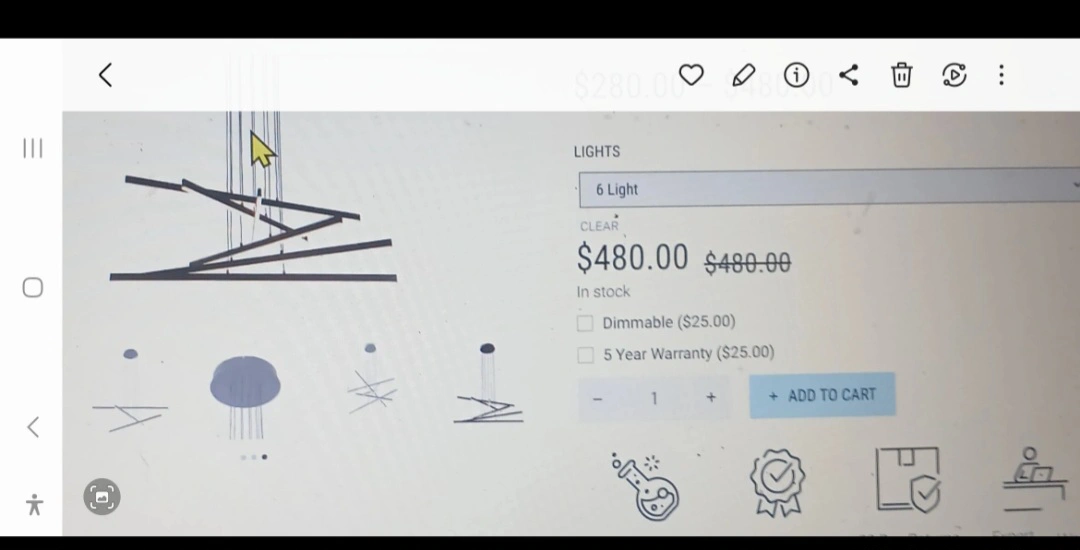Image resolution: width=1080 pixels, height=550 pixels.
Task: Share this image via share icon
Action: tap(849, 75)
